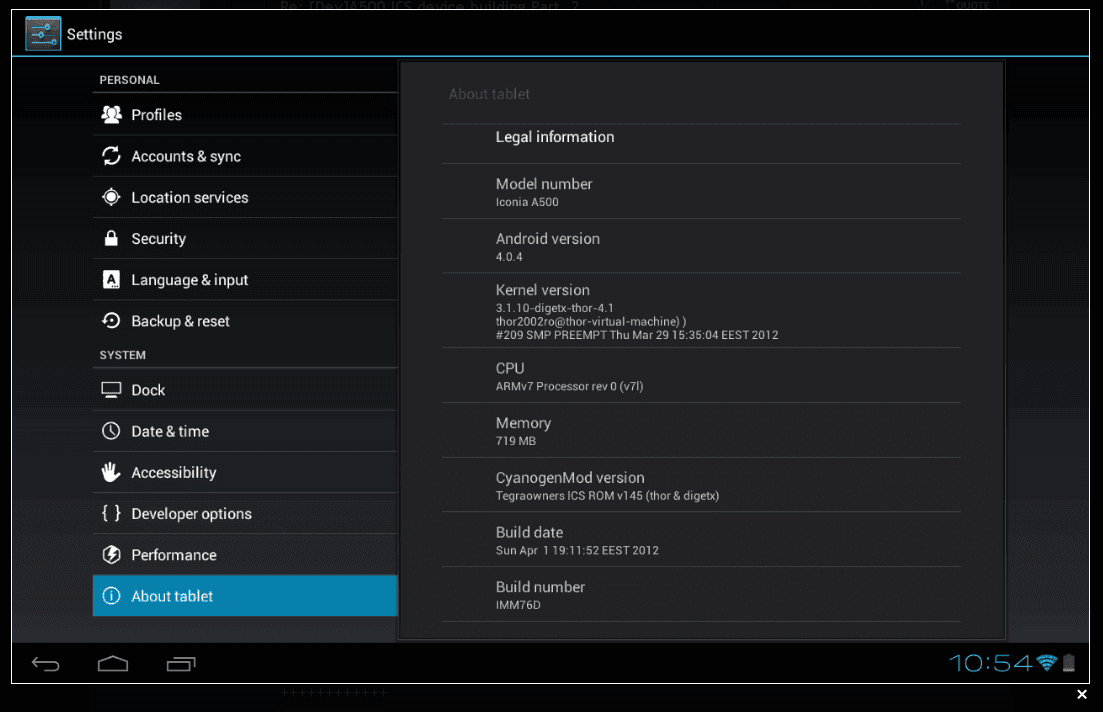Tap the Security padlock icon

111,239
